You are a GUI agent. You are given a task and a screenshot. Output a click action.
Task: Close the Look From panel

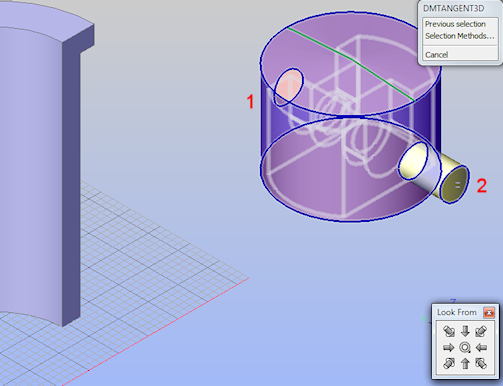coord(489,313)
